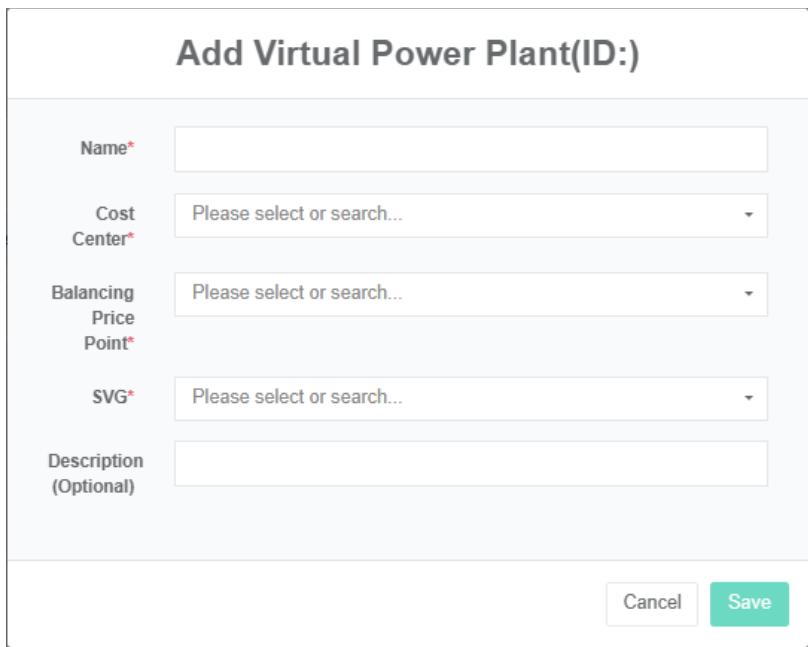Click the Description (Optional) label

pyautogui.click(x=96, y=474)
